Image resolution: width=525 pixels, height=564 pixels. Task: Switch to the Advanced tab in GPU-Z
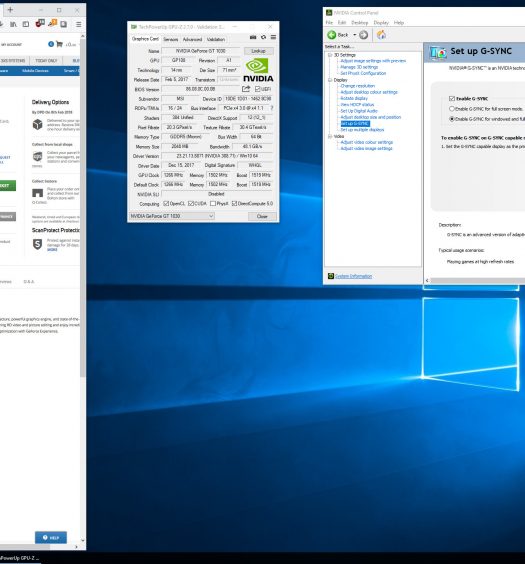click(x=192, y=39)
